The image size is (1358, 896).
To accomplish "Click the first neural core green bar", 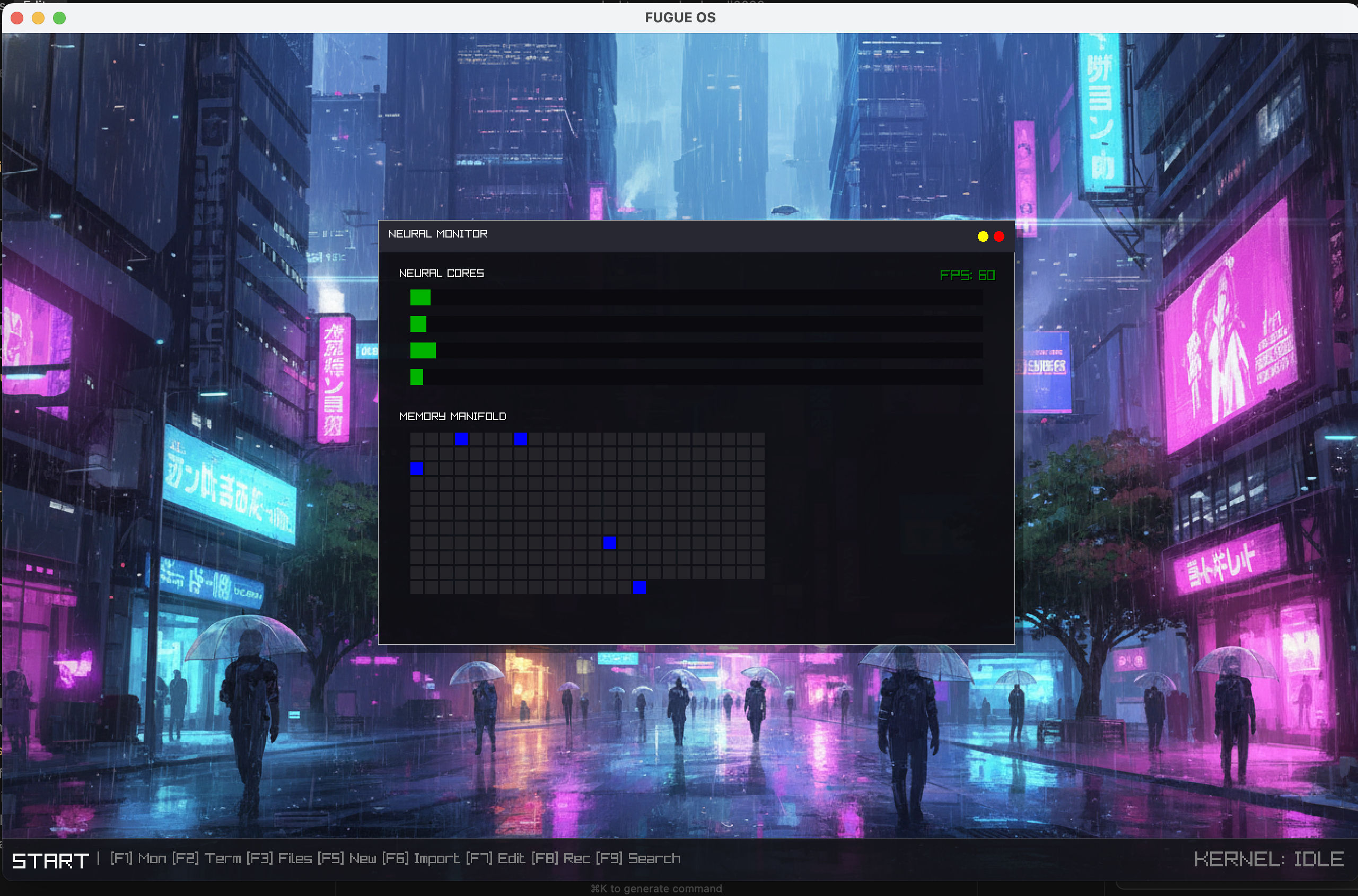I will 420,297.
